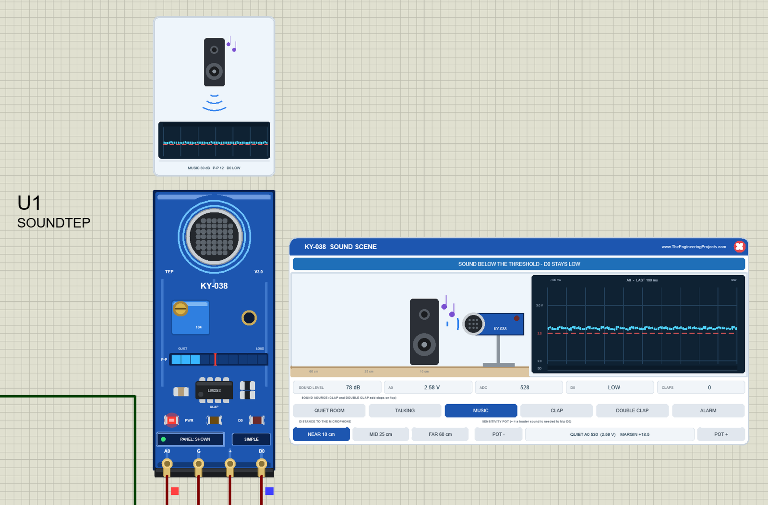The image size is (768, 505).
Task: Select the SOUNDTEP component name label
Action: (x=54, y=223)
